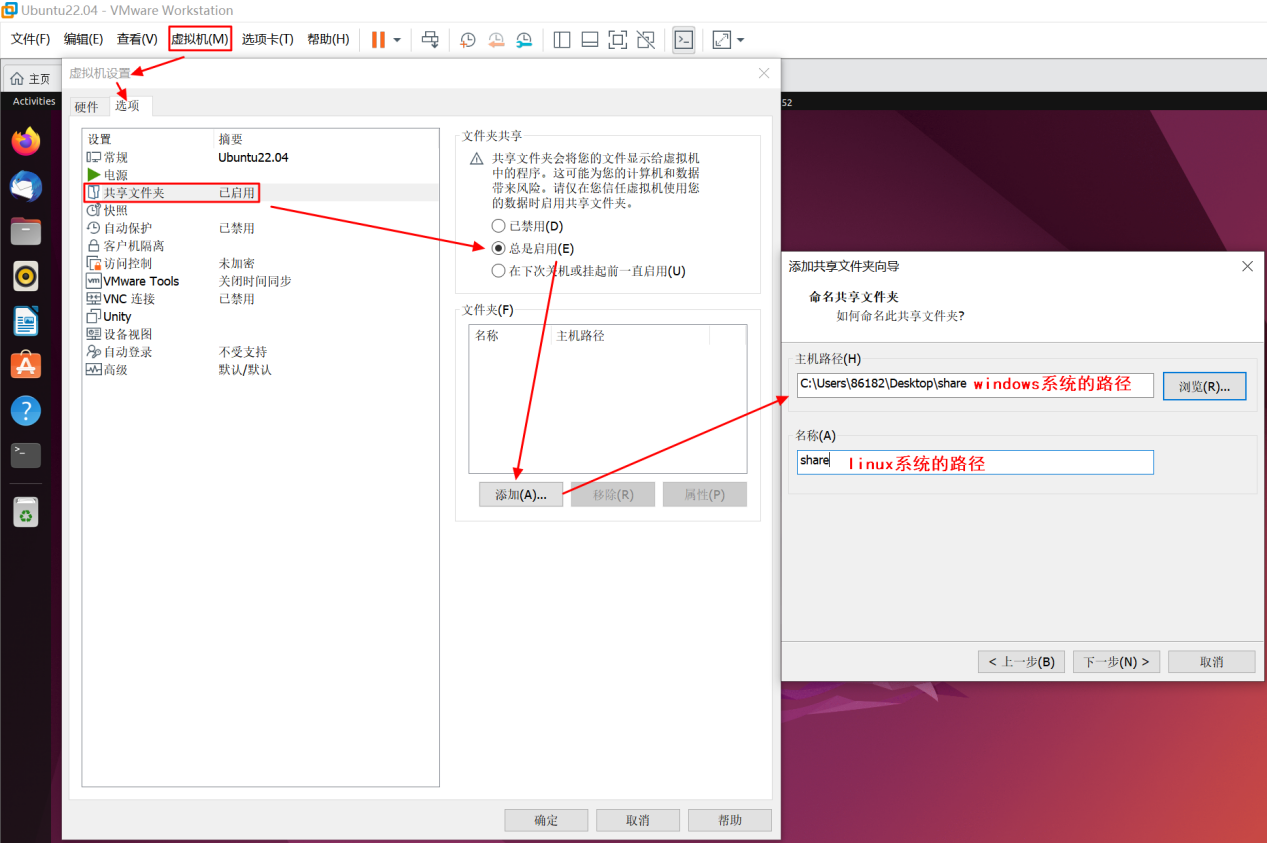1267x843 pixels.
Task: Click the 下一步(N) > wizard button
Action: point(1116,662)
